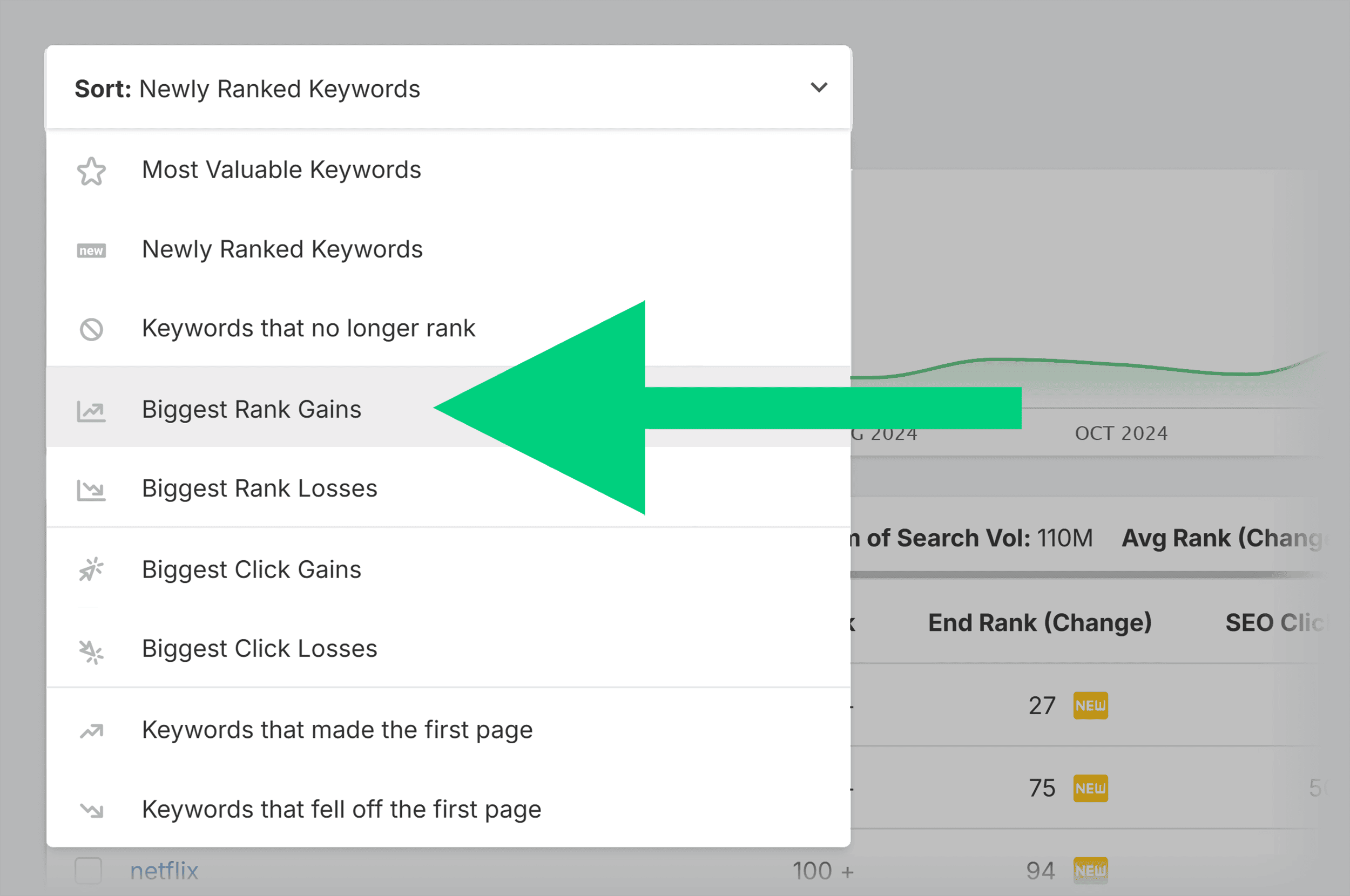The width and height of the screenshot is (1350, 896).
Task: Click the rising chart icon for Rank Gains
Action: coord(91,411)
